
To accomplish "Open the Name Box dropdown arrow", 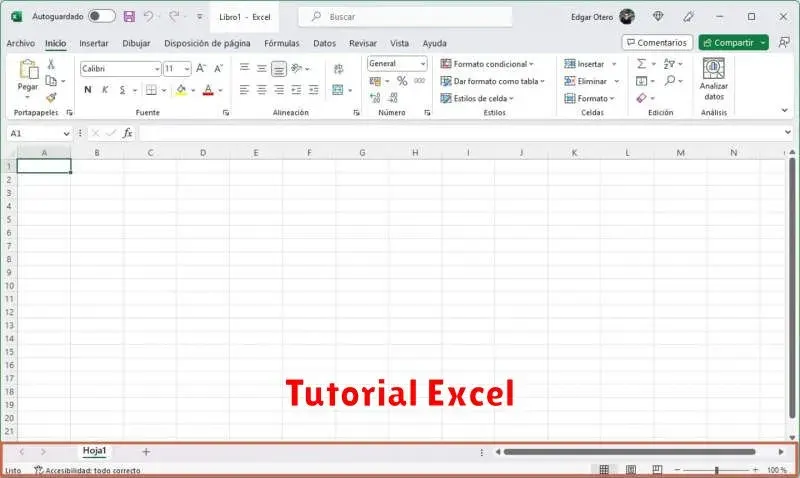I will coord(66,134).
